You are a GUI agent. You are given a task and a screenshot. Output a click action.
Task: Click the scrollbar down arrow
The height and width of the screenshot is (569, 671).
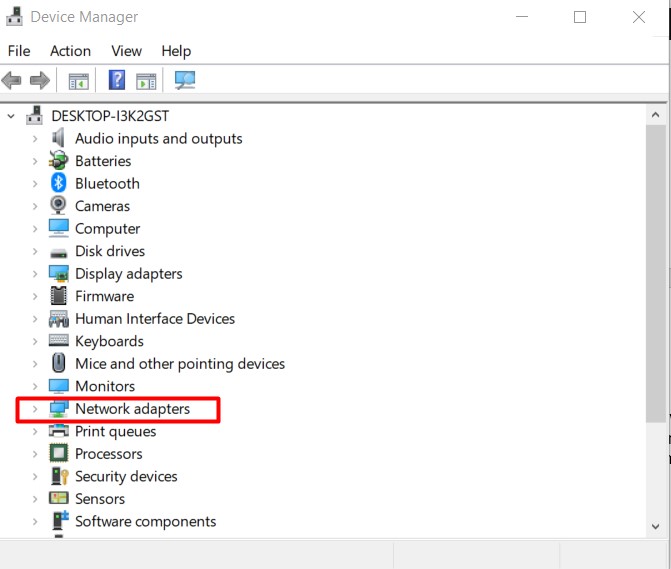tap(656, 525)
